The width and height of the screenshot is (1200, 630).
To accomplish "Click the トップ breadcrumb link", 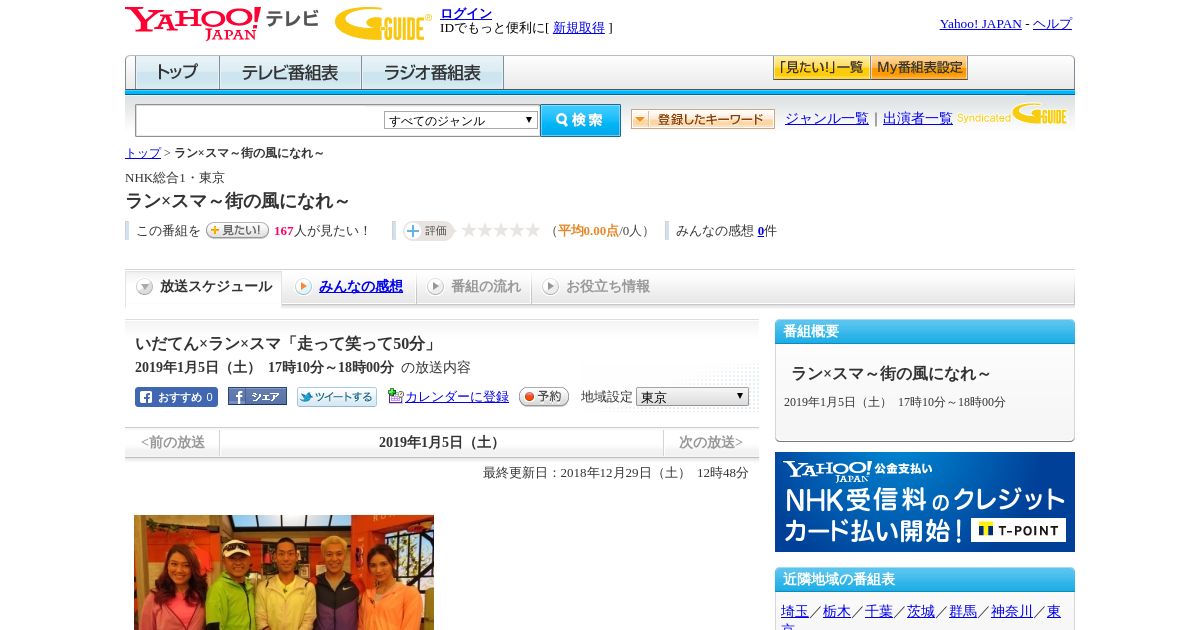I will pos(143,153).
